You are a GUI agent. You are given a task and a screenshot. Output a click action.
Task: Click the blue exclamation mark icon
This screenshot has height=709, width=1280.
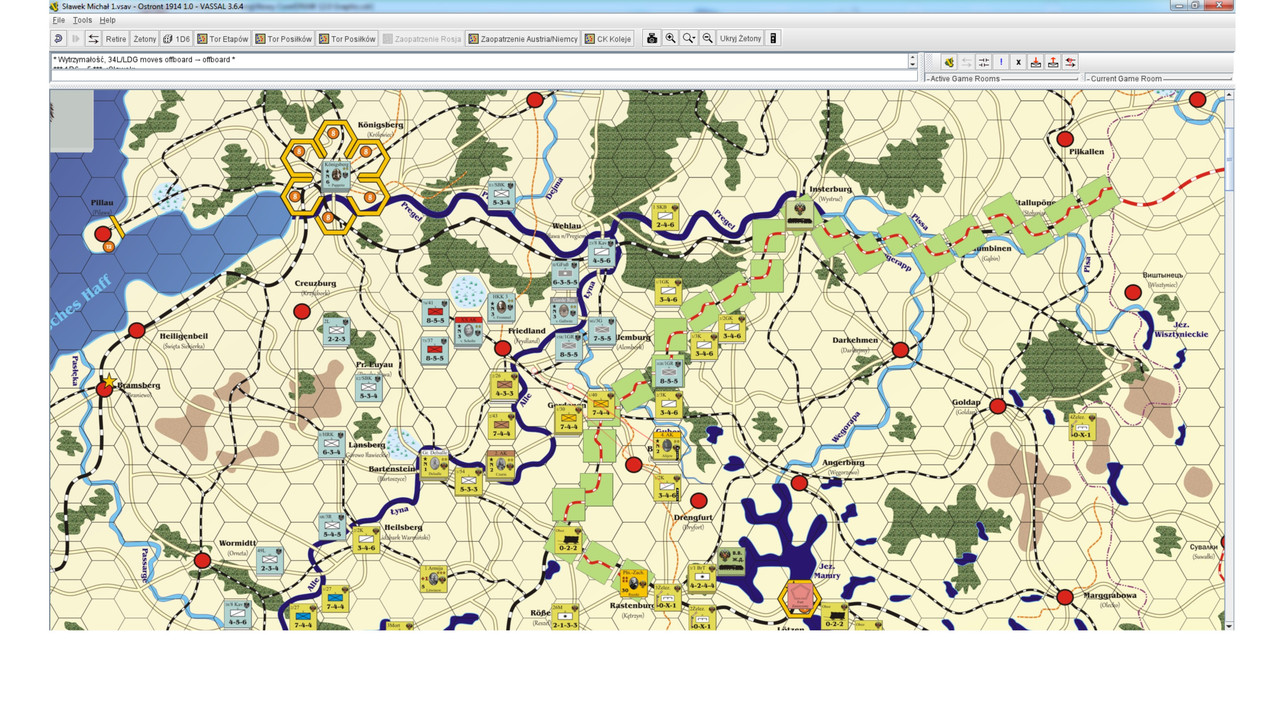1001,62
